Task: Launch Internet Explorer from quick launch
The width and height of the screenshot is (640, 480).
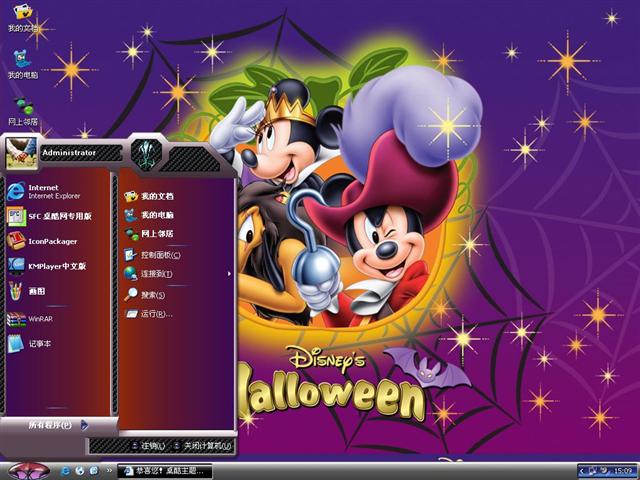Action: click(65, 471)
